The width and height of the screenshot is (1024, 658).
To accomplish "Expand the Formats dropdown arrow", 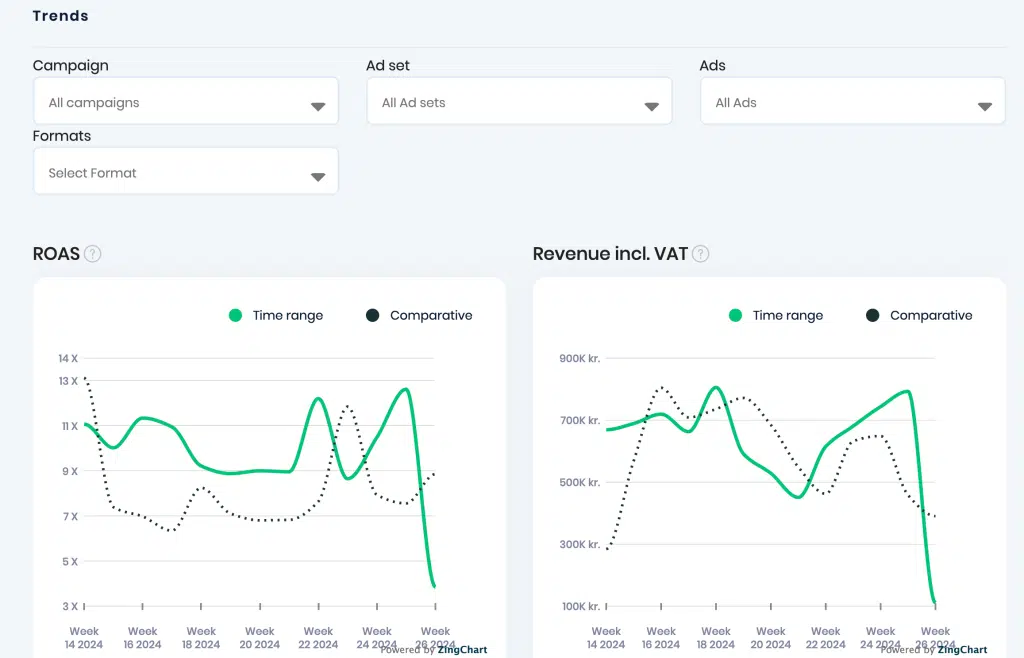I will 318,177.
